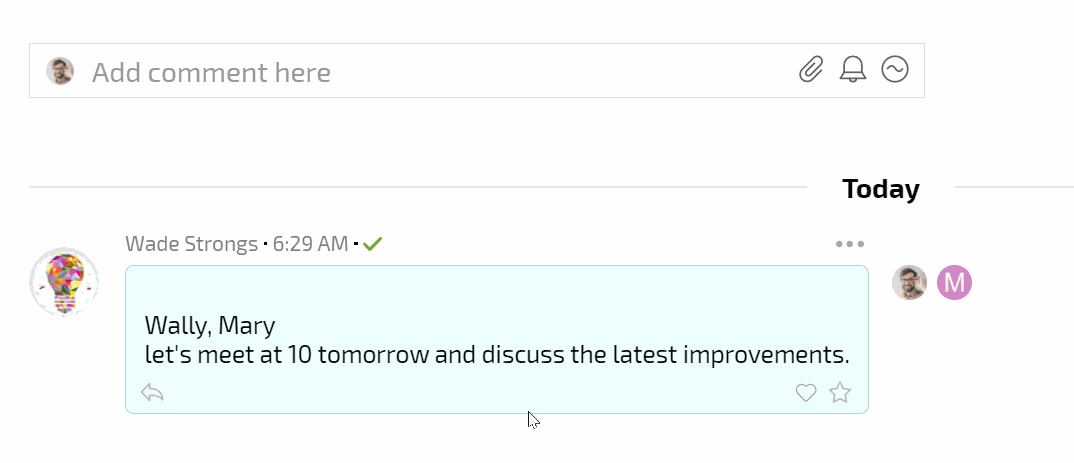1074x463 pixels.
Task: Click Wally's photo avatar beside the message
Action: pyautogui.click(x=910, y=282)
